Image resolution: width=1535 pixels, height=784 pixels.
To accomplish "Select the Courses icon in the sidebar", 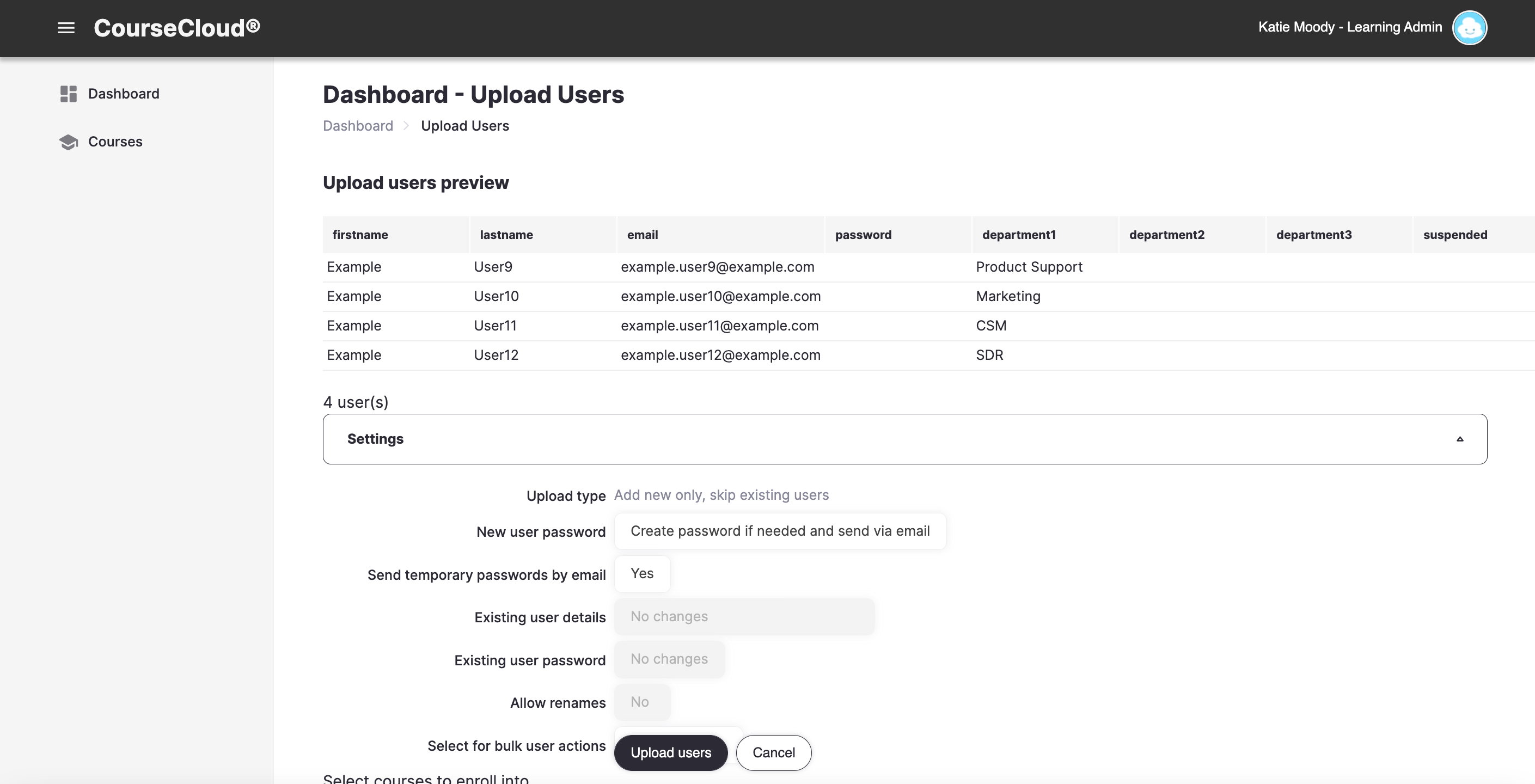I will (68, 142).
